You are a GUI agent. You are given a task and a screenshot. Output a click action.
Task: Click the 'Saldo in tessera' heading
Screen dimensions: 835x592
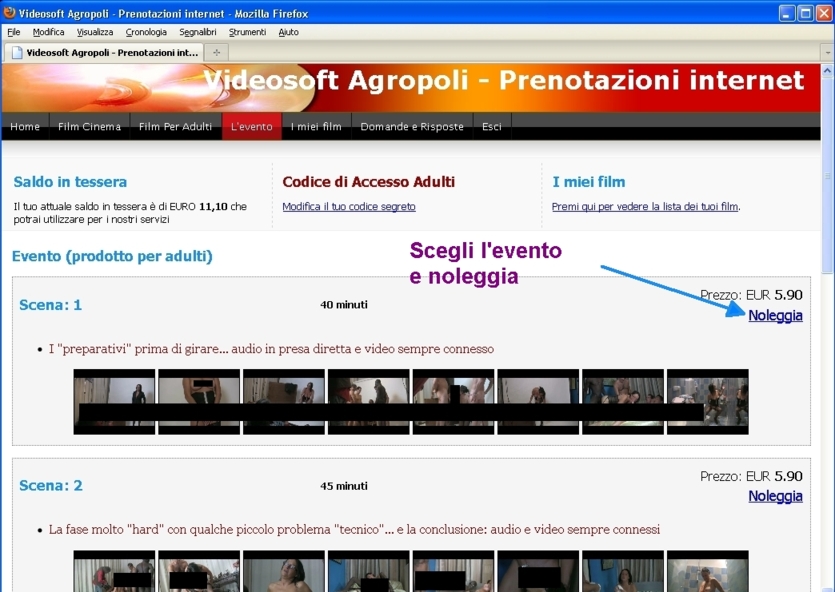70,182
